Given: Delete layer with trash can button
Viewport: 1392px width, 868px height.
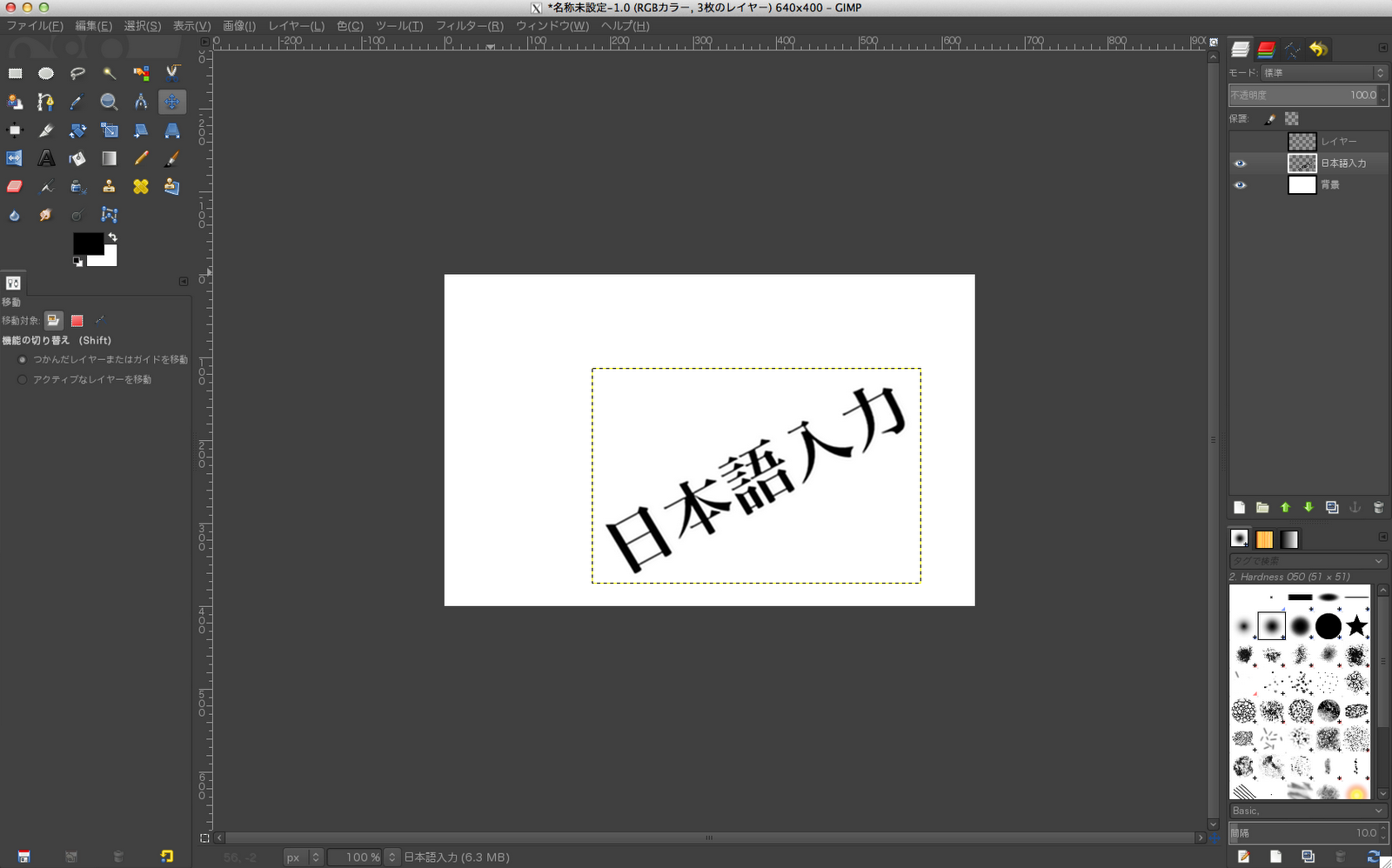Looking at the screenshot, I should click(x=1378, y=507).
